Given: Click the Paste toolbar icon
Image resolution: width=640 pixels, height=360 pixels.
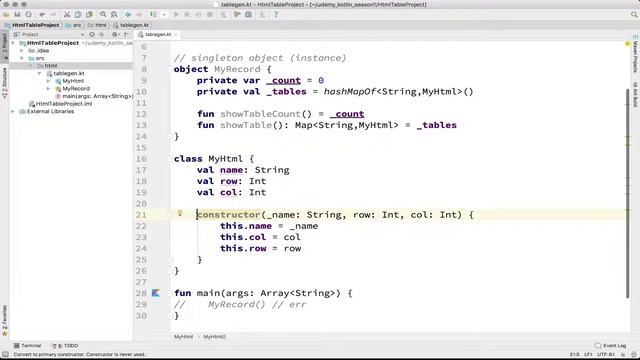Looking at the screenshot, I should tap(89, 15).
